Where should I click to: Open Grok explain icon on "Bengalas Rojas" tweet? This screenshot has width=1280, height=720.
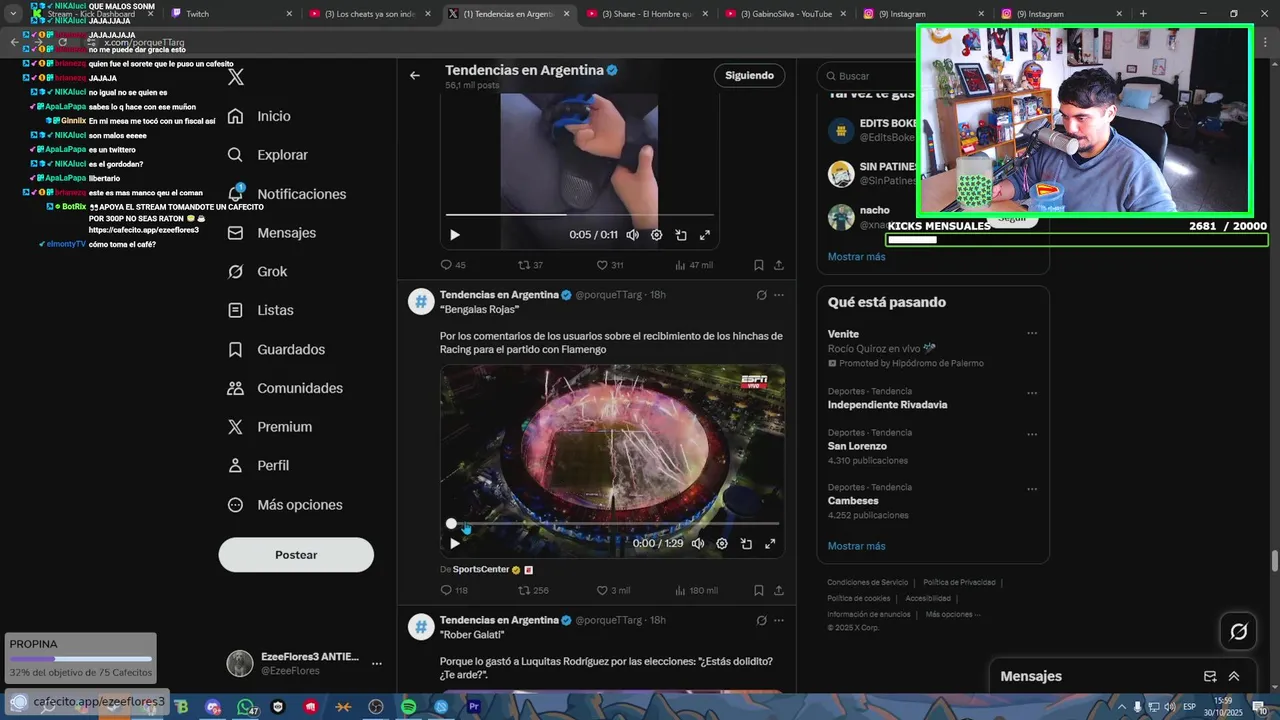[x=761, y=295]
